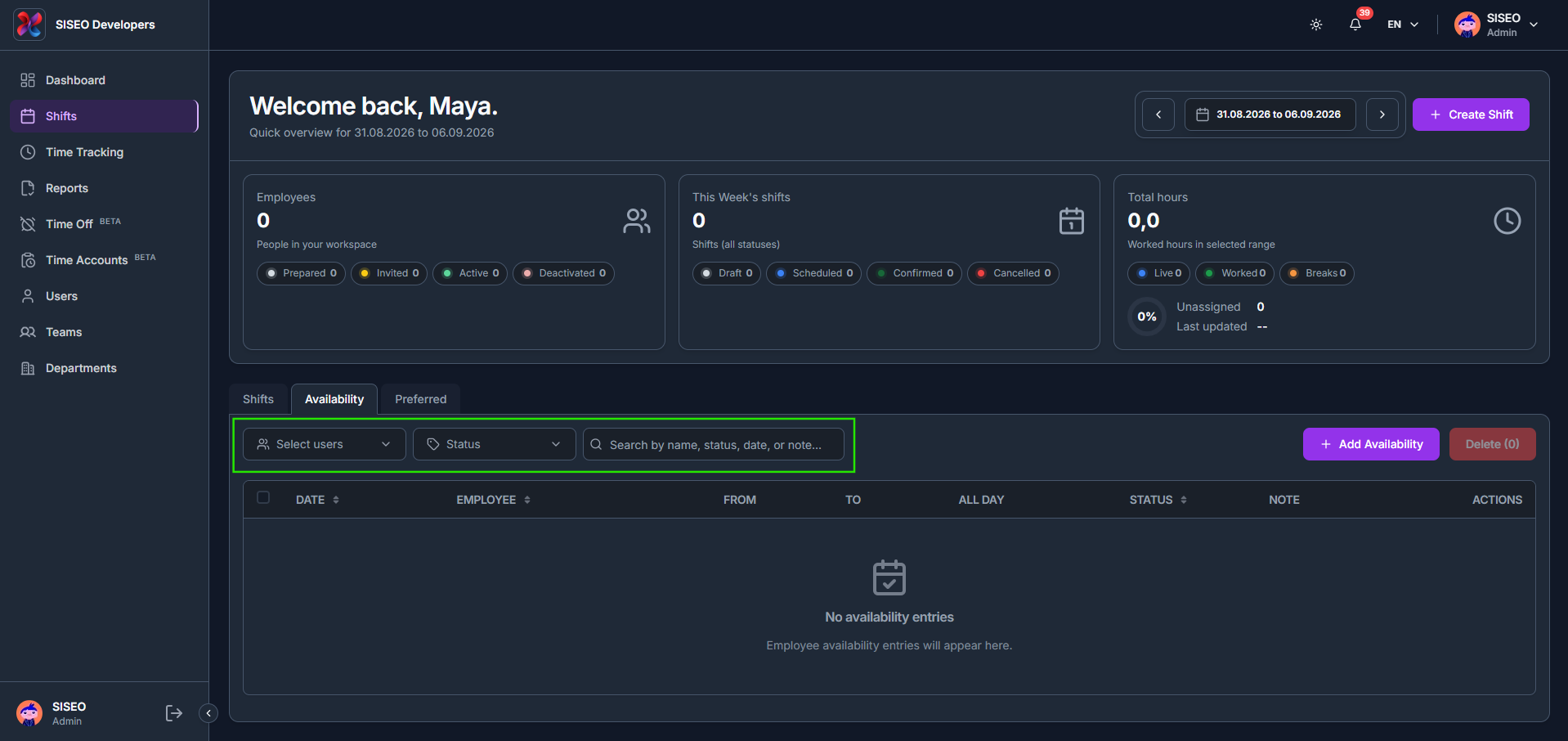
Task: Click the Delete (0) button
Action: (1493, 444)
